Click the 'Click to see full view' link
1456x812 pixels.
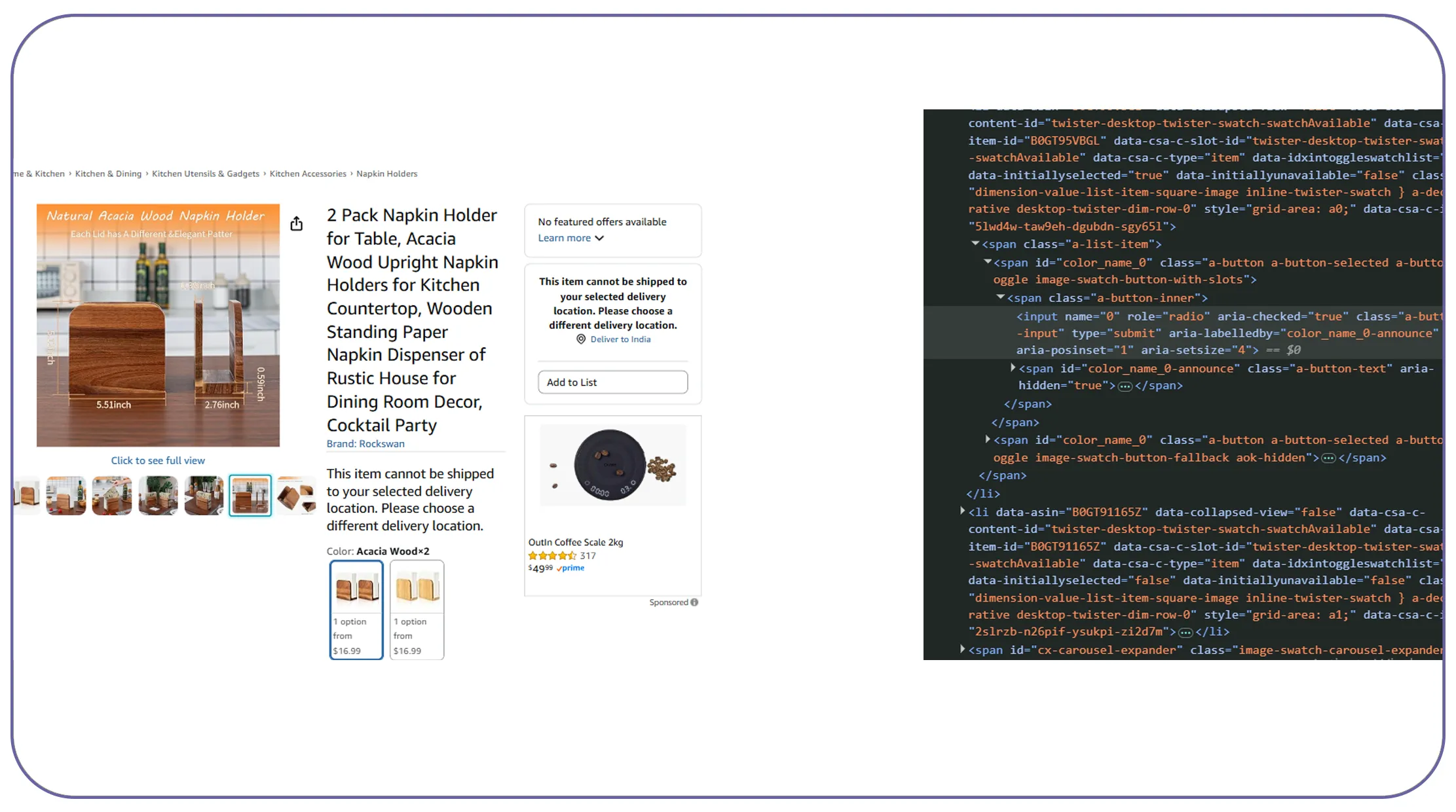pyautogui.click(x=158, y=461)
